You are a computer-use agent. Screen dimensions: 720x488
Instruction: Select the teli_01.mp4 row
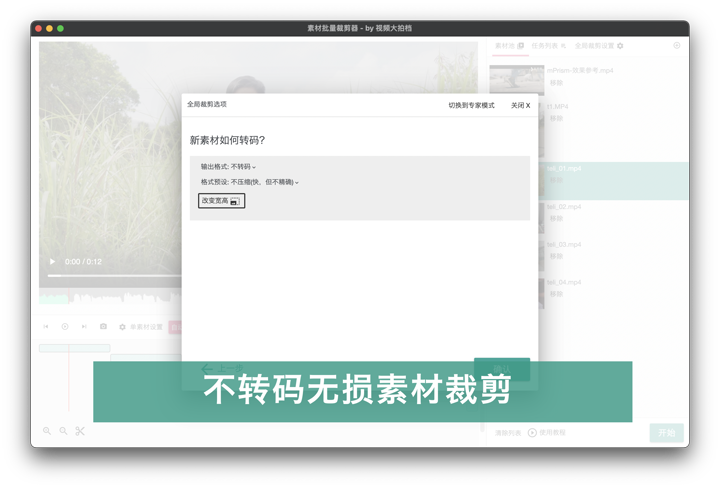[x=613, y=181]
